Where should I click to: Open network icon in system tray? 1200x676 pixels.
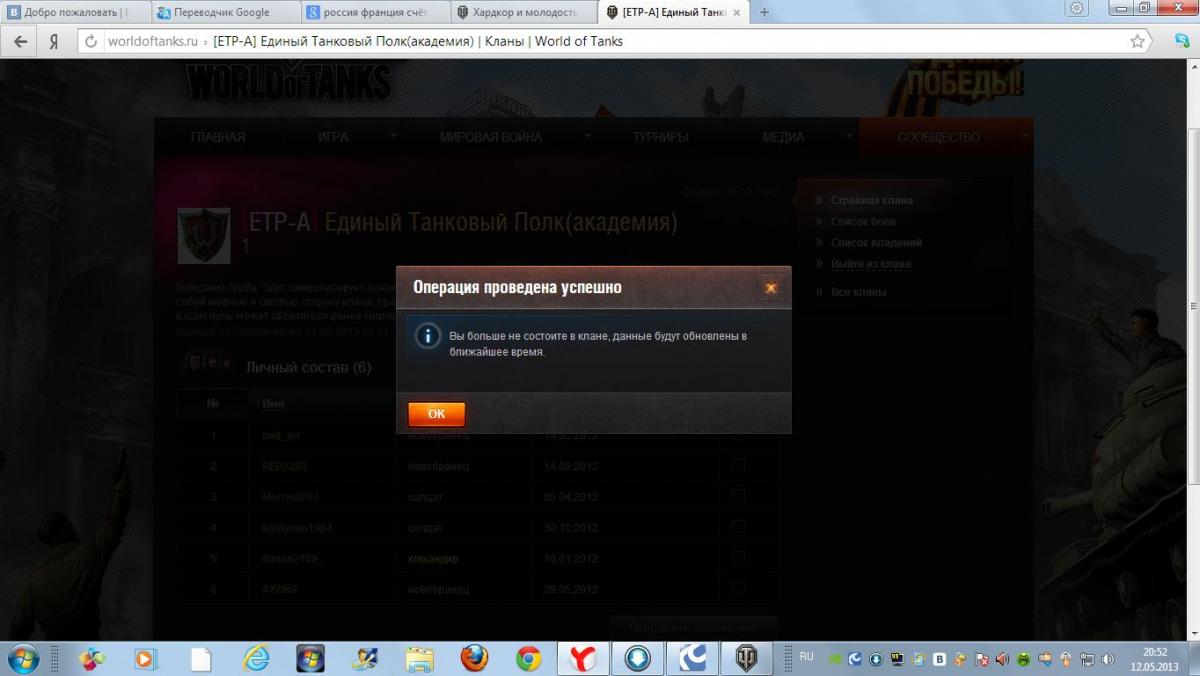coord(1086,659)
